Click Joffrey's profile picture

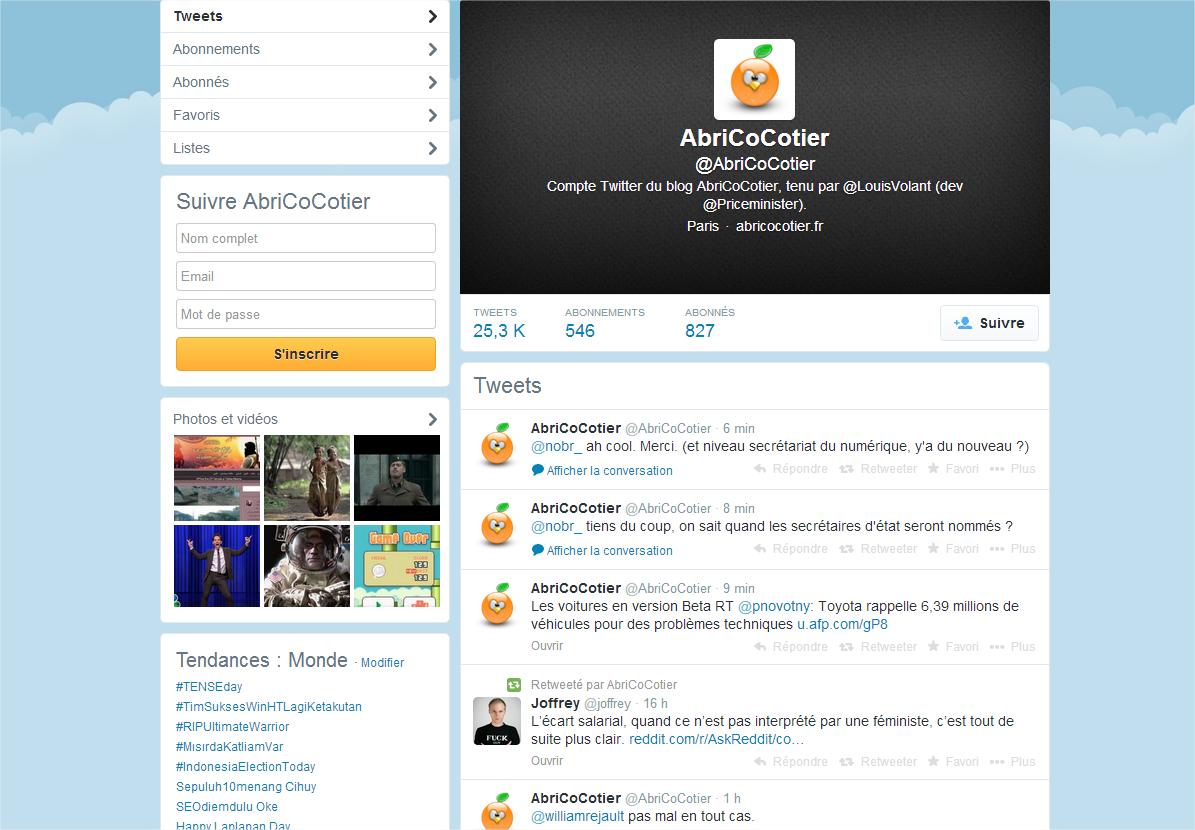[497, 721]
